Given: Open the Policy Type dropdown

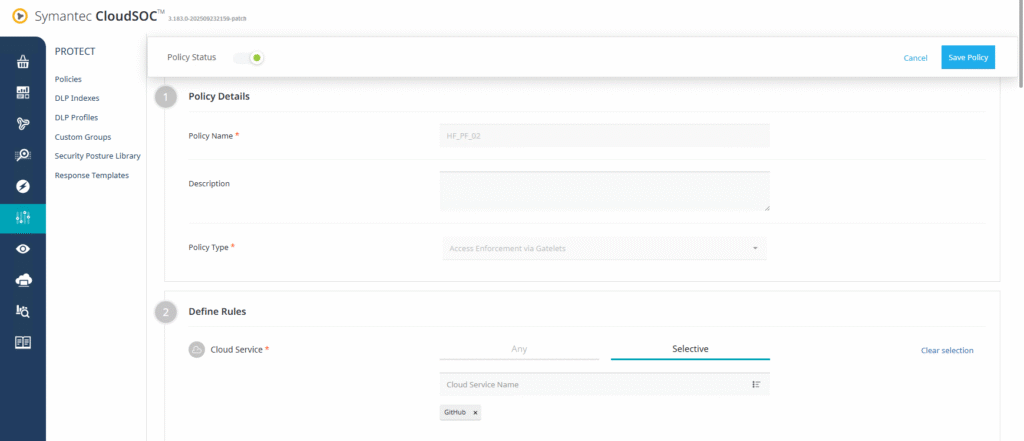Looking at the screenshot, I should (x=603, y=248).
